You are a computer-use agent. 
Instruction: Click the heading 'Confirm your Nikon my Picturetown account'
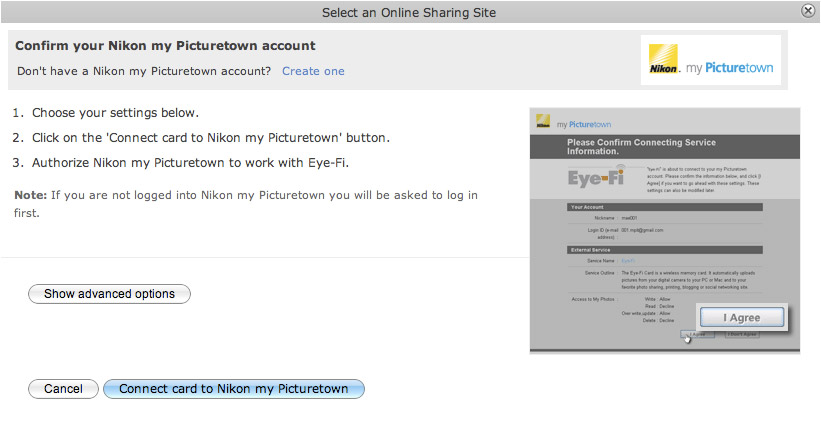pos(165,46)
